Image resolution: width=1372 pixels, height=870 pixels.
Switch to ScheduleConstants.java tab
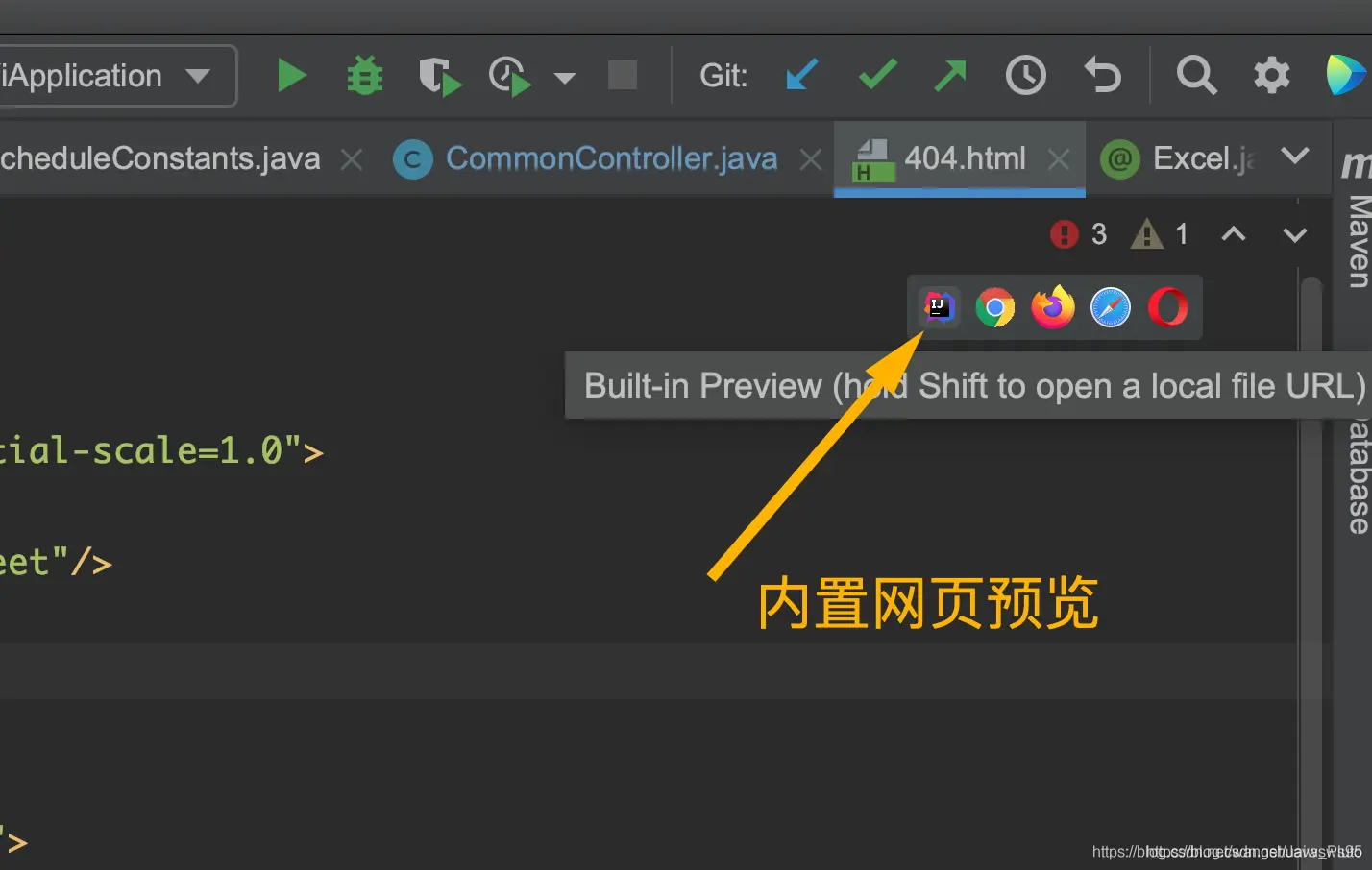click(x=159, y=158)
